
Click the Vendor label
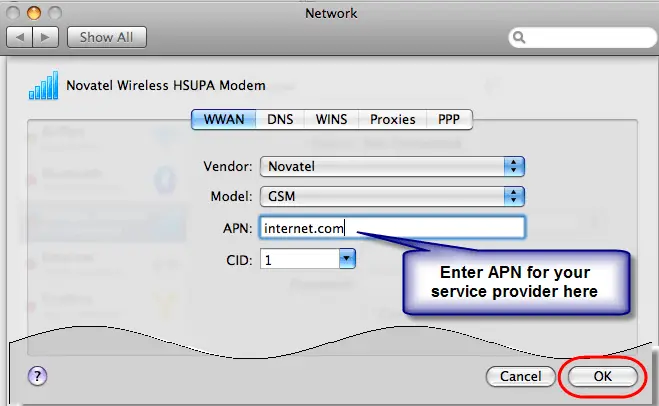click(228, 166)
